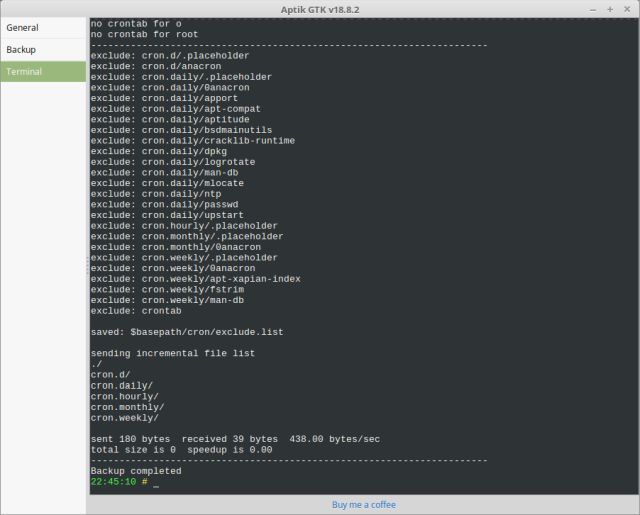Click the terminal prompt cursor line
Screen dimensions: 640x515
tap(125, 482)
